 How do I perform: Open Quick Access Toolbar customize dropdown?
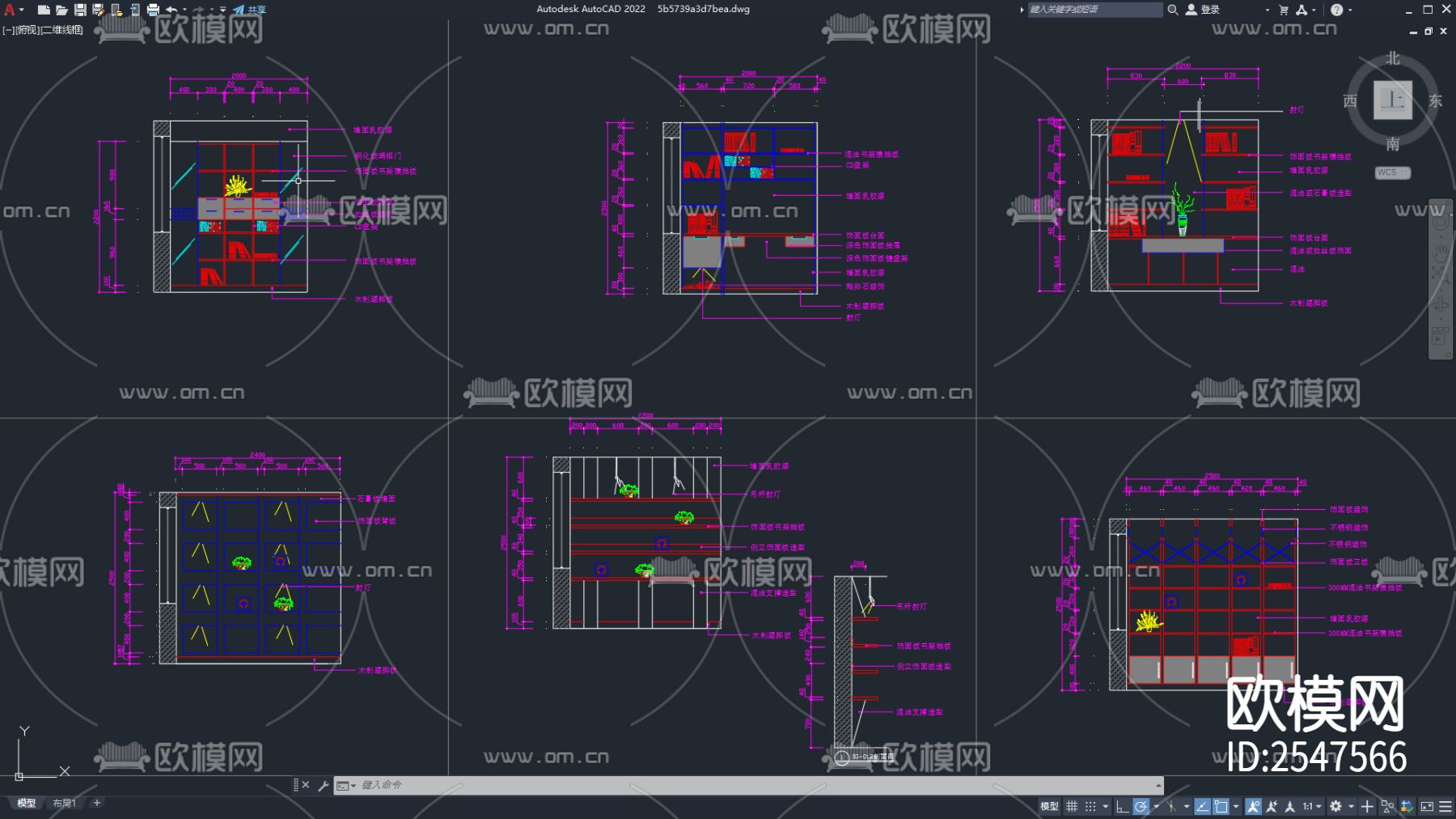coord(223,10)
